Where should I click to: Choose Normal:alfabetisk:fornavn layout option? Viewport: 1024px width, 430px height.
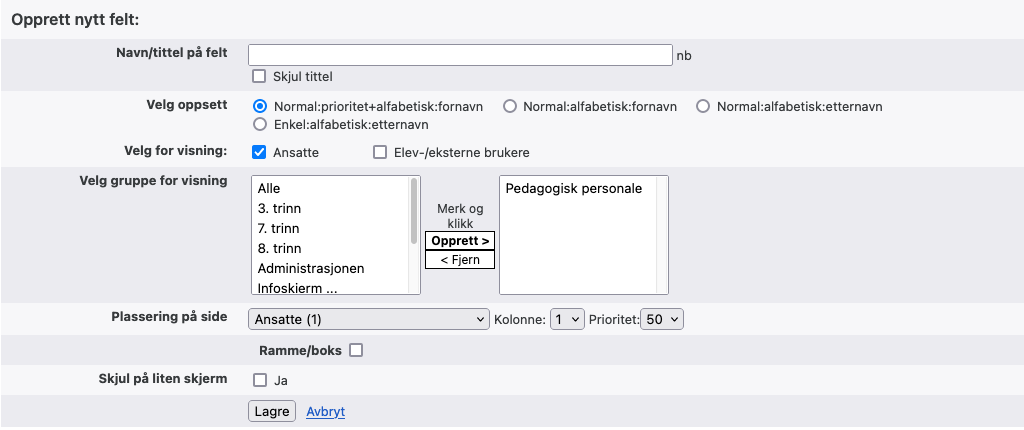click(510, 106)
